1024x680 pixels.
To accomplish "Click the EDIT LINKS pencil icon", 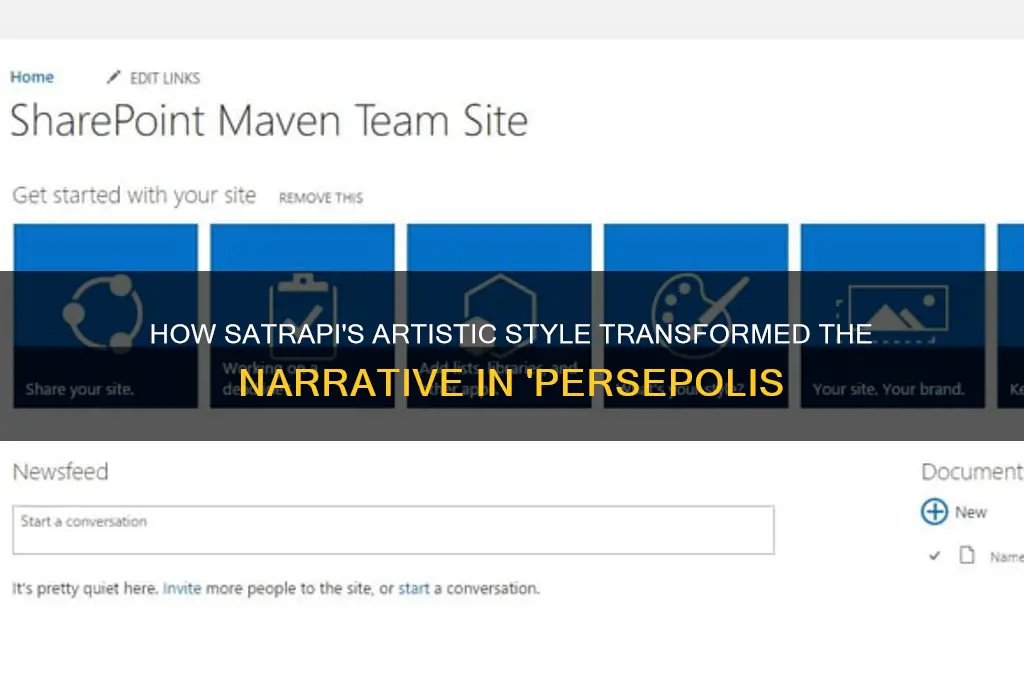I will (114, 77).
